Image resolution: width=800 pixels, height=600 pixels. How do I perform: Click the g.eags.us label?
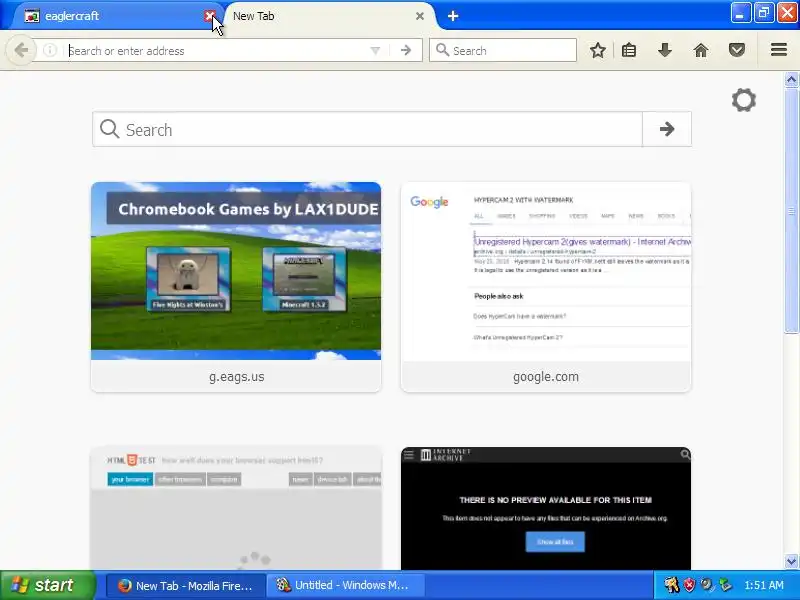click(x=236, y=377)
